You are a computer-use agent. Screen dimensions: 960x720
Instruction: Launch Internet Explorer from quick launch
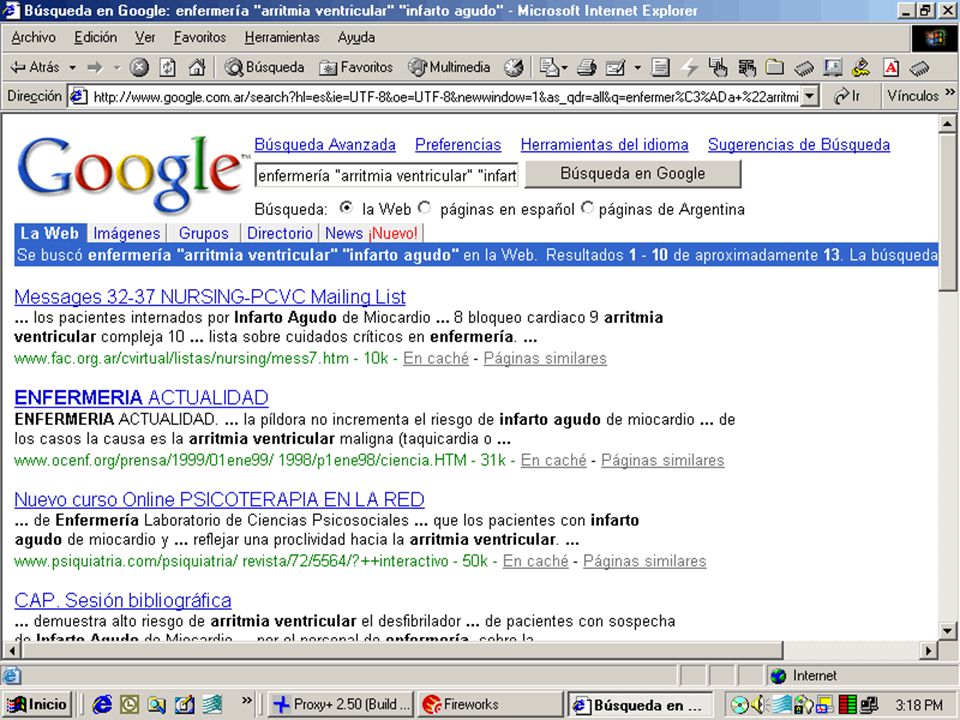(102, 705)
